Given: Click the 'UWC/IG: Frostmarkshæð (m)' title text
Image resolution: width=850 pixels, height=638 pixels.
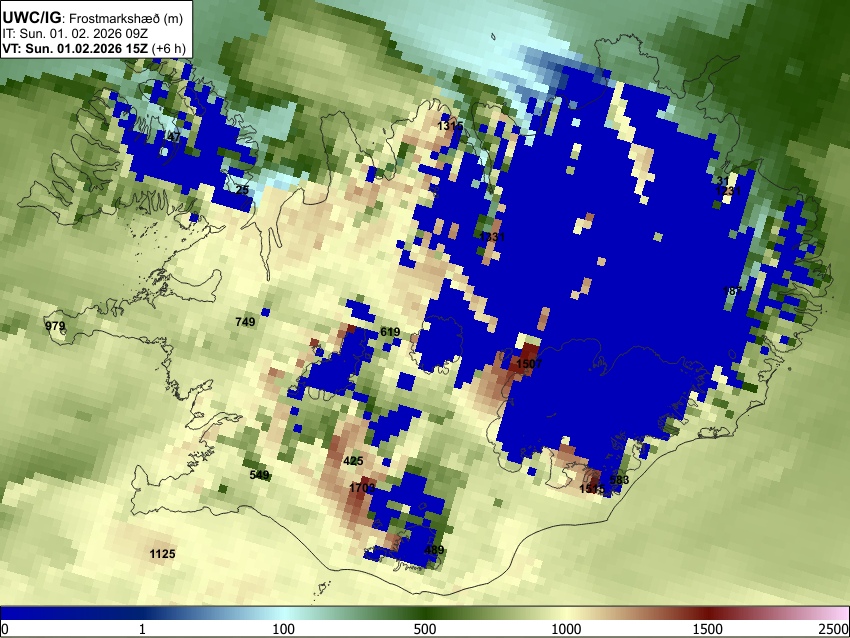Looking at the screenshot, I should click(x=93, y=18).
